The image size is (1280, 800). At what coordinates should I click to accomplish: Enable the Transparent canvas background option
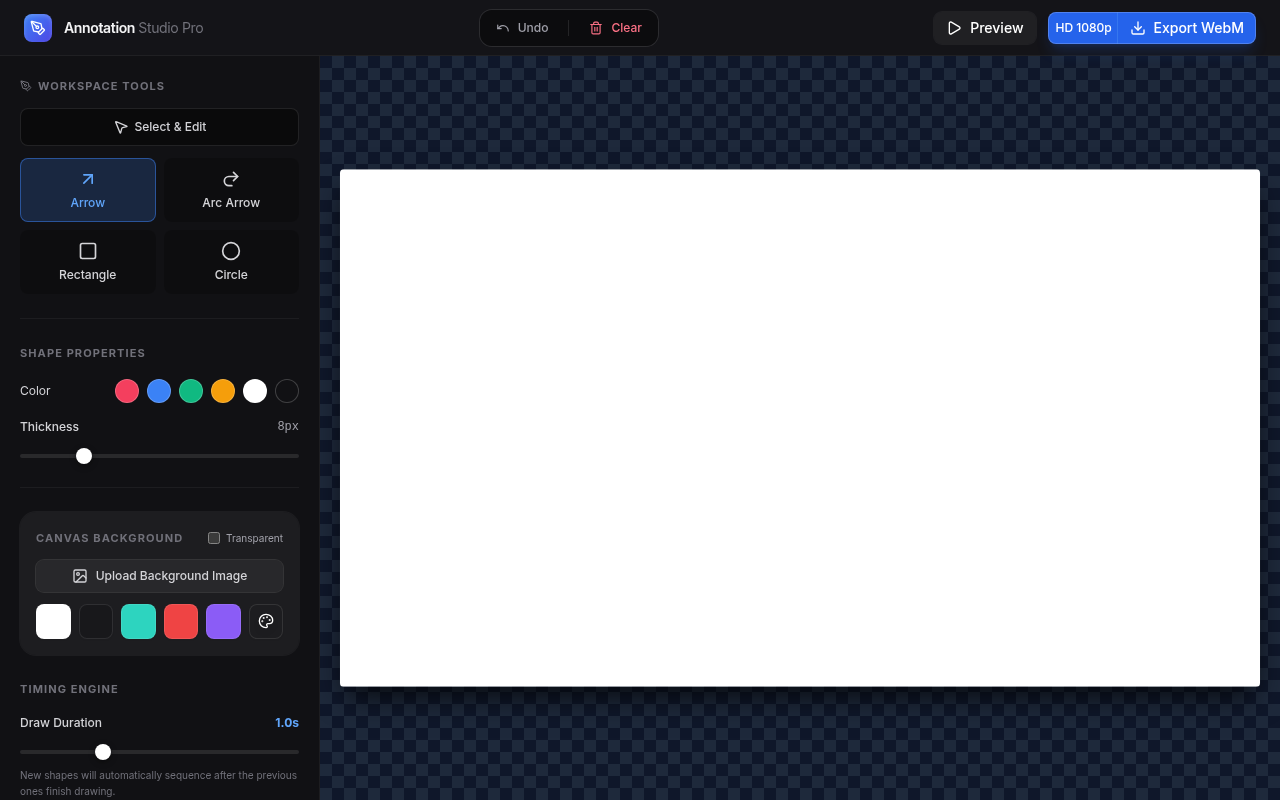coord(214,538)
